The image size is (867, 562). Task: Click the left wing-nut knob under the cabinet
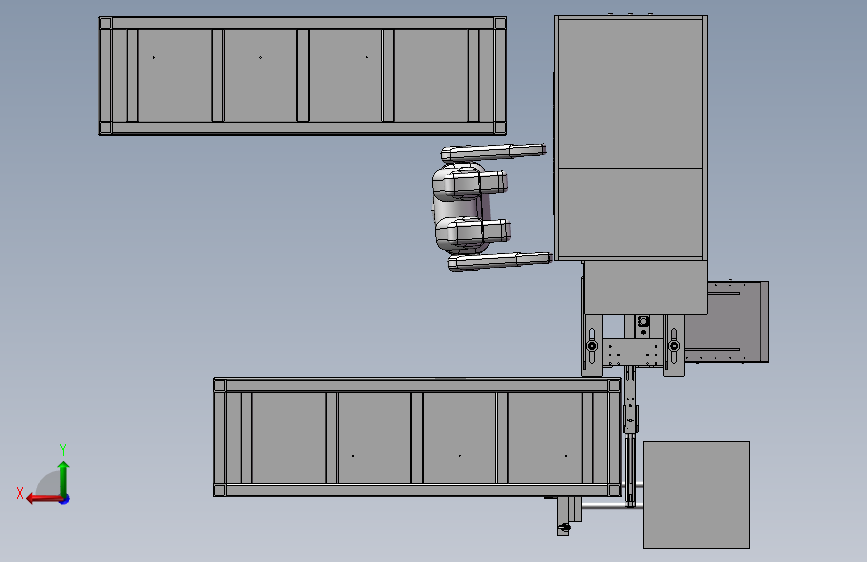[x=592, y=346]
